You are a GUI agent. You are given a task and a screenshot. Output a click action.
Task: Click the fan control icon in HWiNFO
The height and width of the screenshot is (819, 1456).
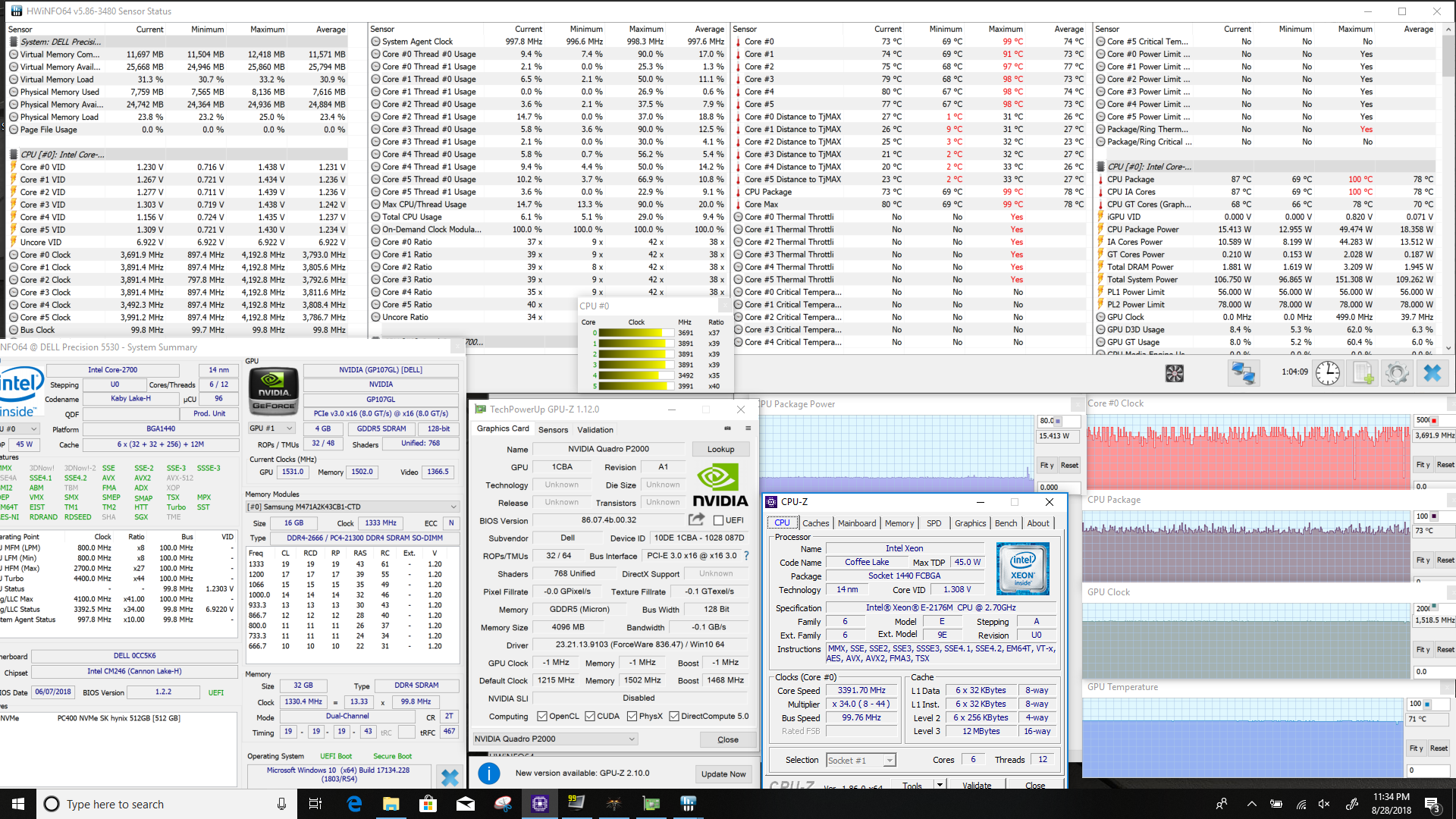(1174, 373)
